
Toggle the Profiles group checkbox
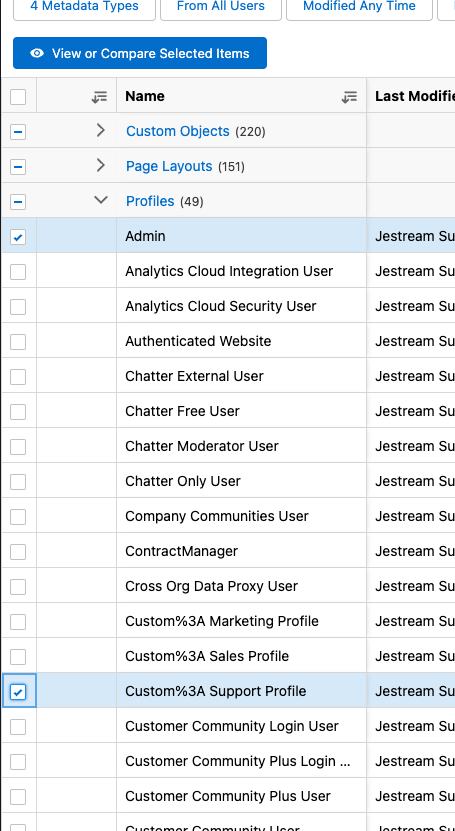tap(18, 202)
